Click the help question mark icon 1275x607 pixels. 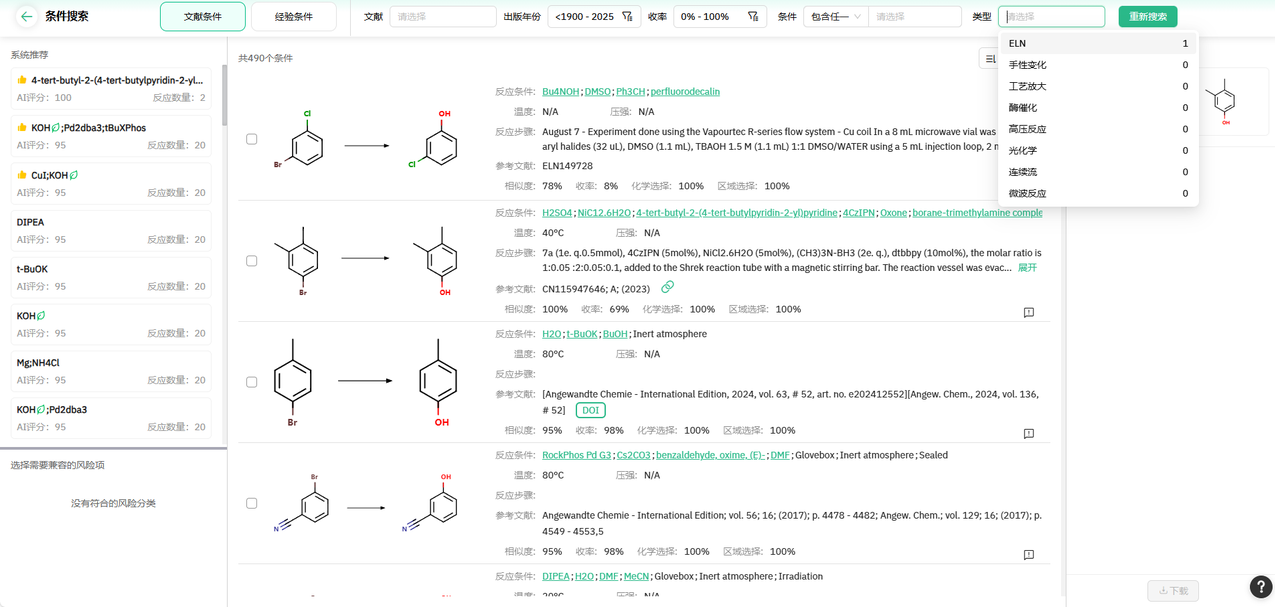[1260, 587]
